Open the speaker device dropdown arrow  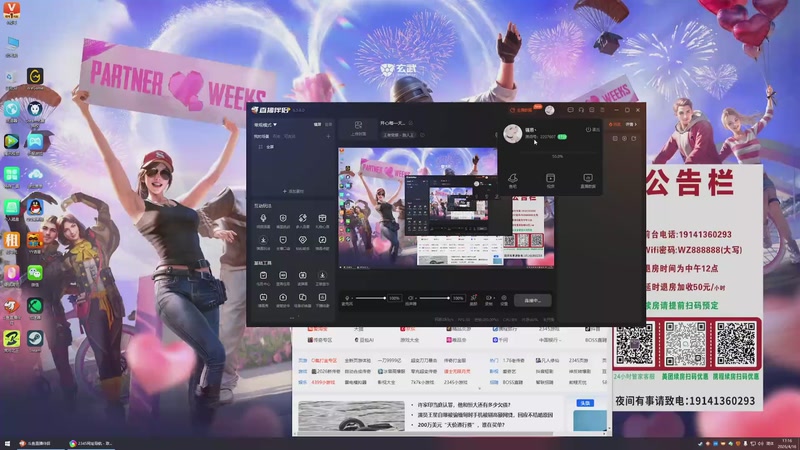417,298
